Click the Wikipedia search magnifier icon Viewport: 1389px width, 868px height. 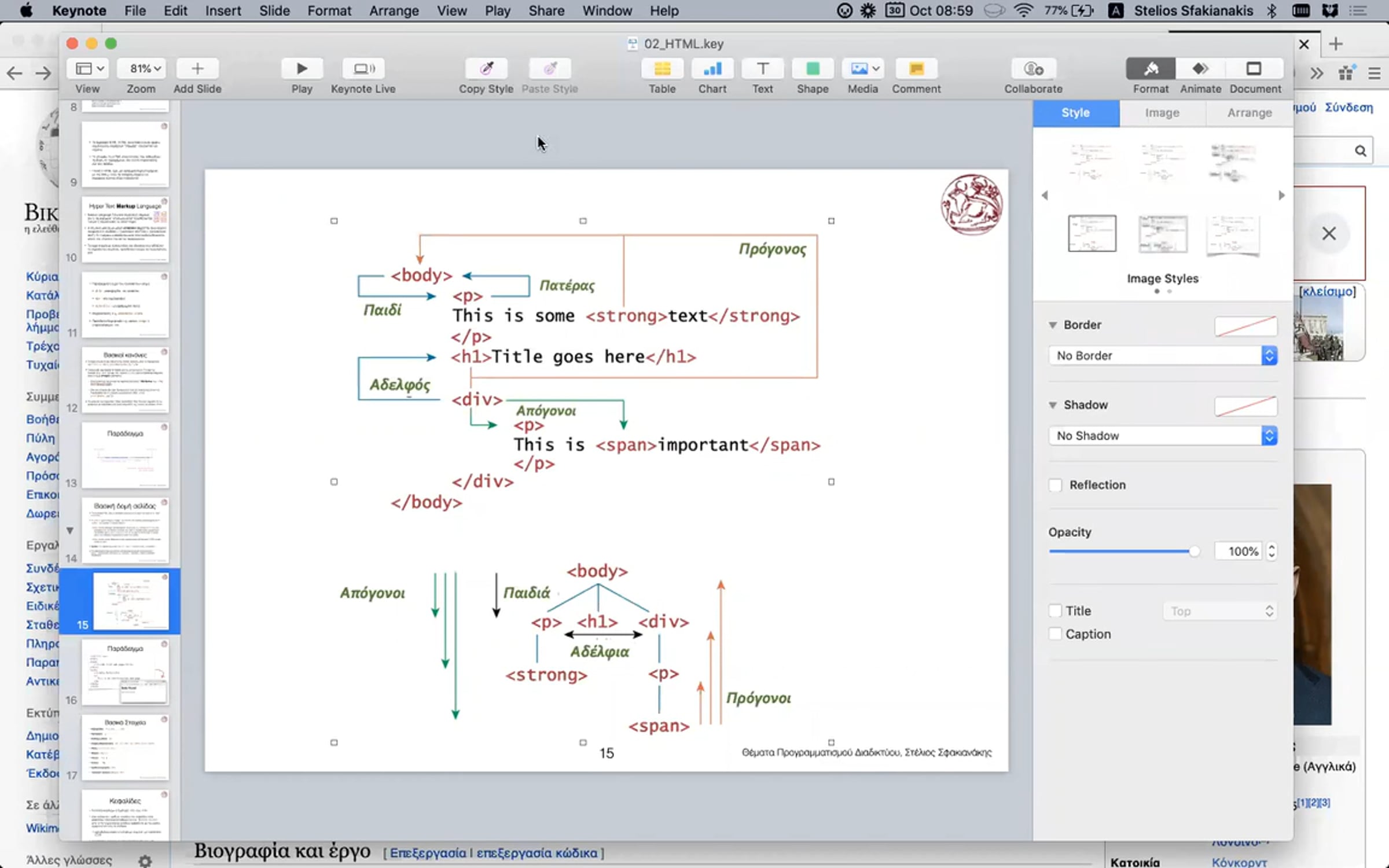[x=1360, y=151]
